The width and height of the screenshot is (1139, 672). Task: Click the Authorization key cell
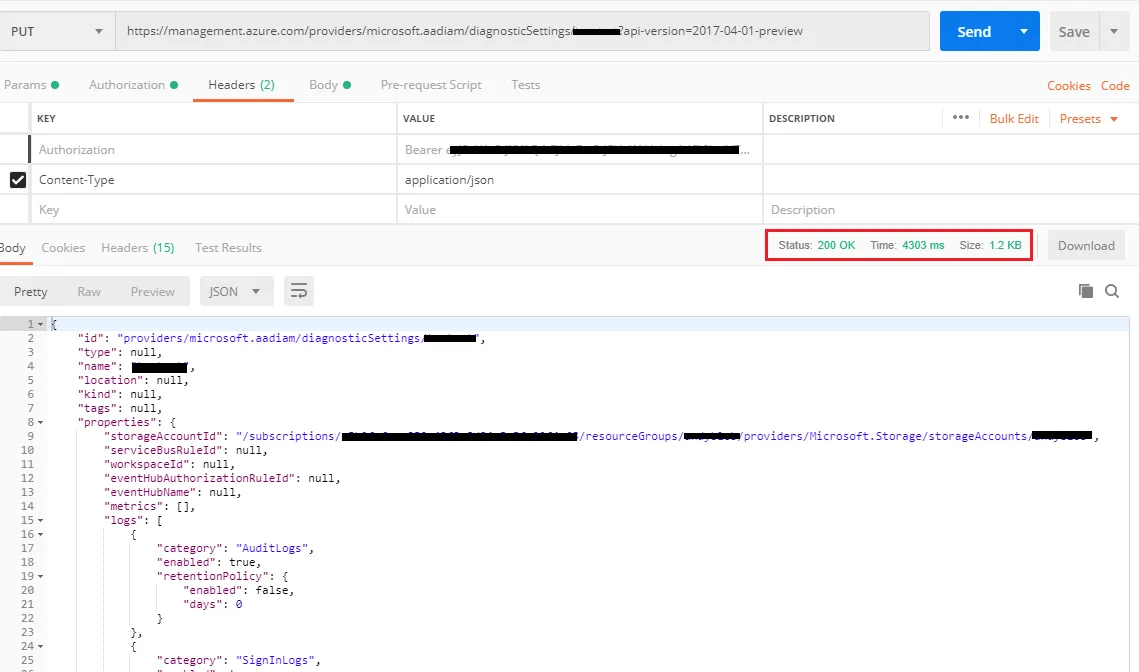[x=214, y=150]
